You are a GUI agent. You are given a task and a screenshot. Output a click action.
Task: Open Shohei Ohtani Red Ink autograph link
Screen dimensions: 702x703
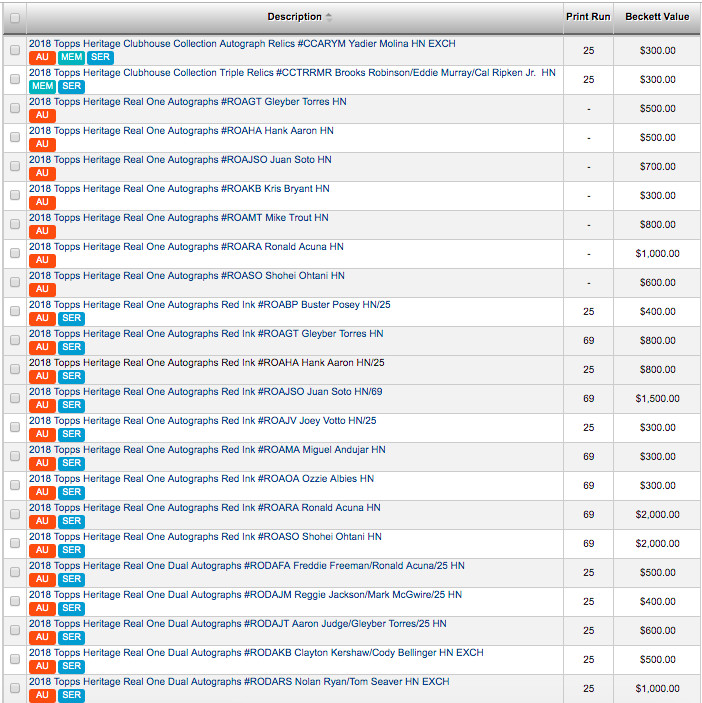coord(205,537)
